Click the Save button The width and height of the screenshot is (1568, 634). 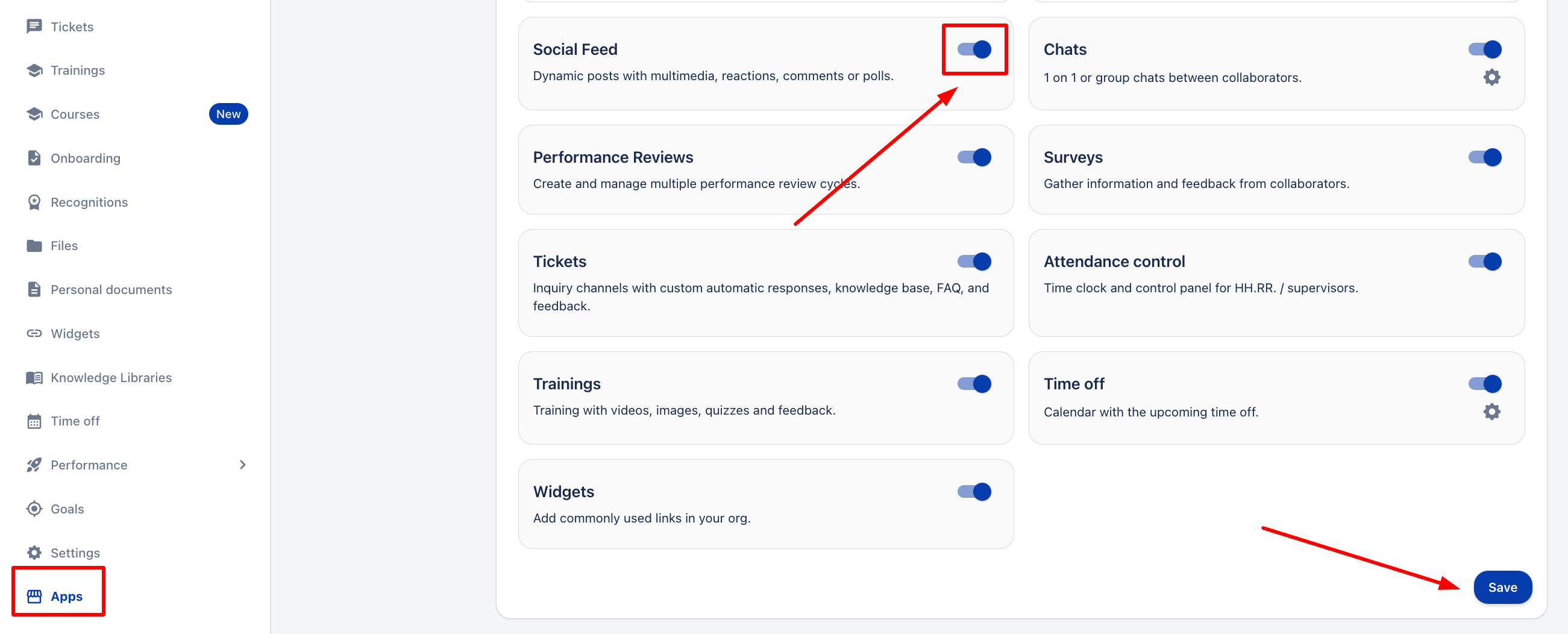[1502, 587]
